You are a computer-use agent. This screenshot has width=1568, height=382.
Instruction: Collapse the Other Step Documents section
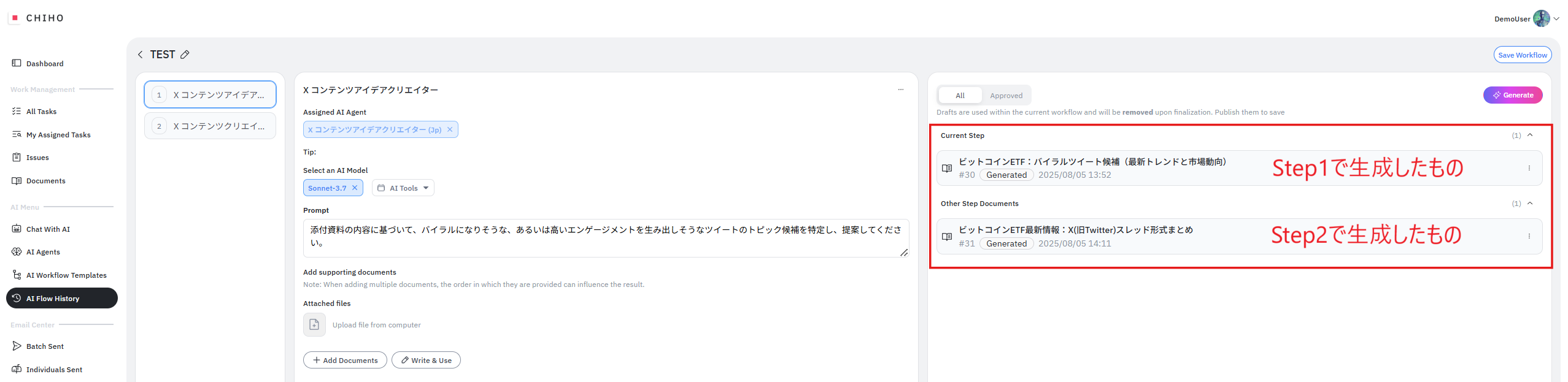[1530, 203]
